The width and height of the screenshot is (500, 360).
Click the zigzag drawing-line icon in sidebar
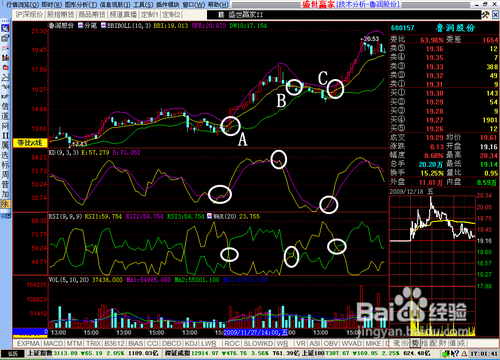(5, 77)
